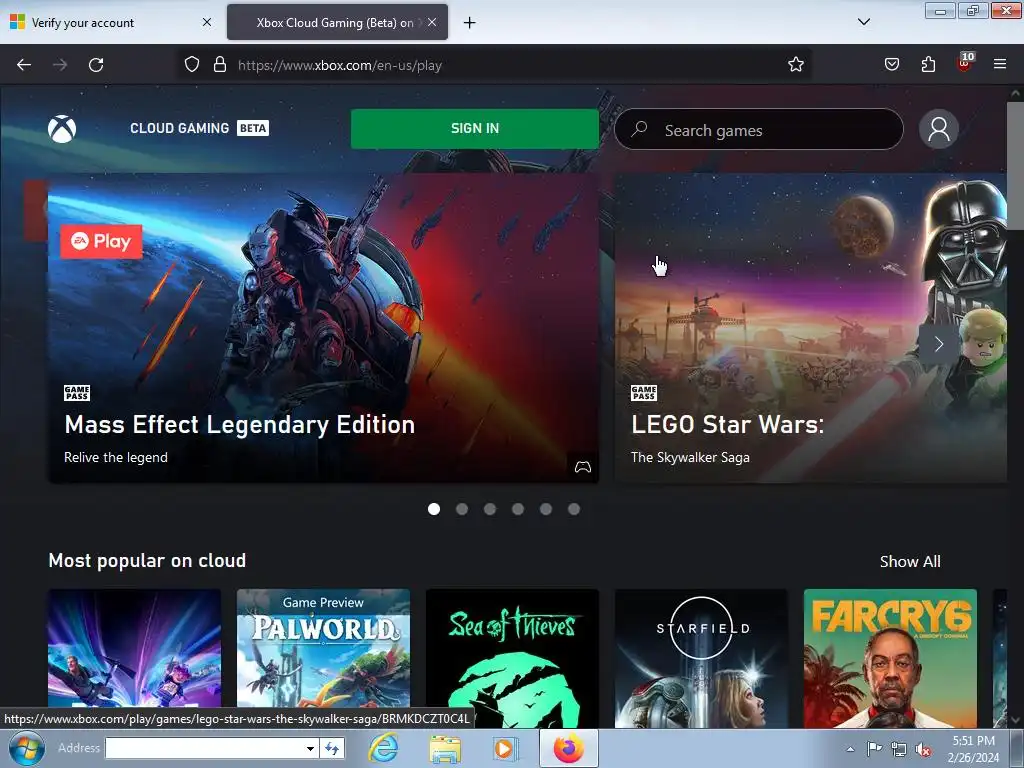1024x768 pixels.
Task: Select the third carousel dot
Action: click(x=490, y=509)
